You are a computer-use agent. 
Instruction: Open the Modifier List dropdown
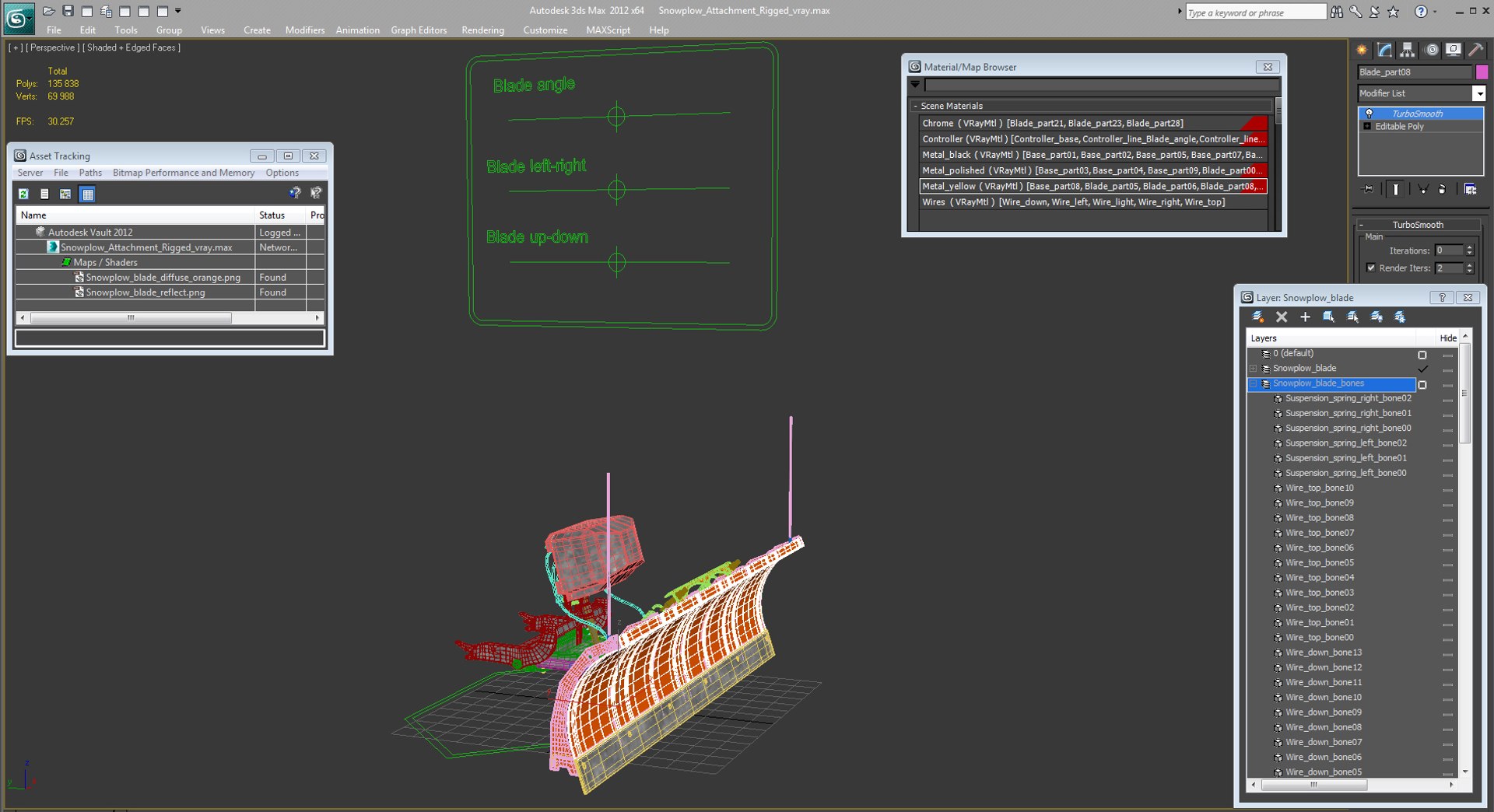[x=1478, y=93]
